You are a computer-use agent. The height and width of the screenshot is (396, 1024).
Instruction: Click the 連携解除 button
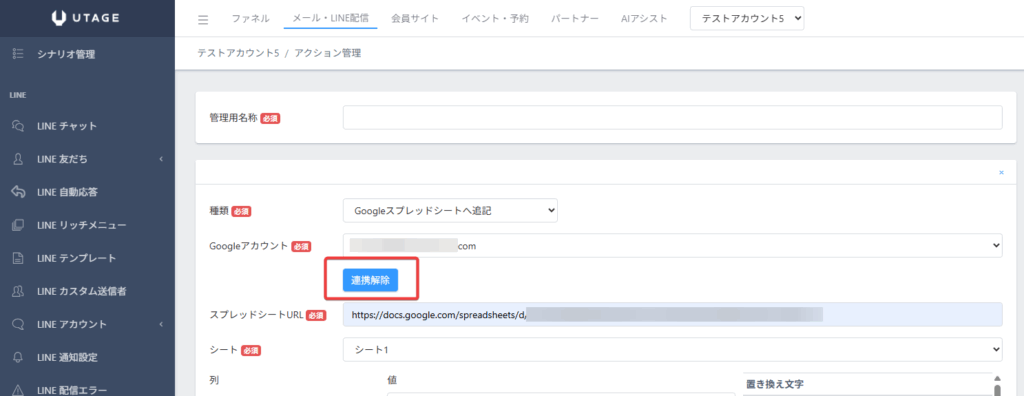click(x=370, y=280)
